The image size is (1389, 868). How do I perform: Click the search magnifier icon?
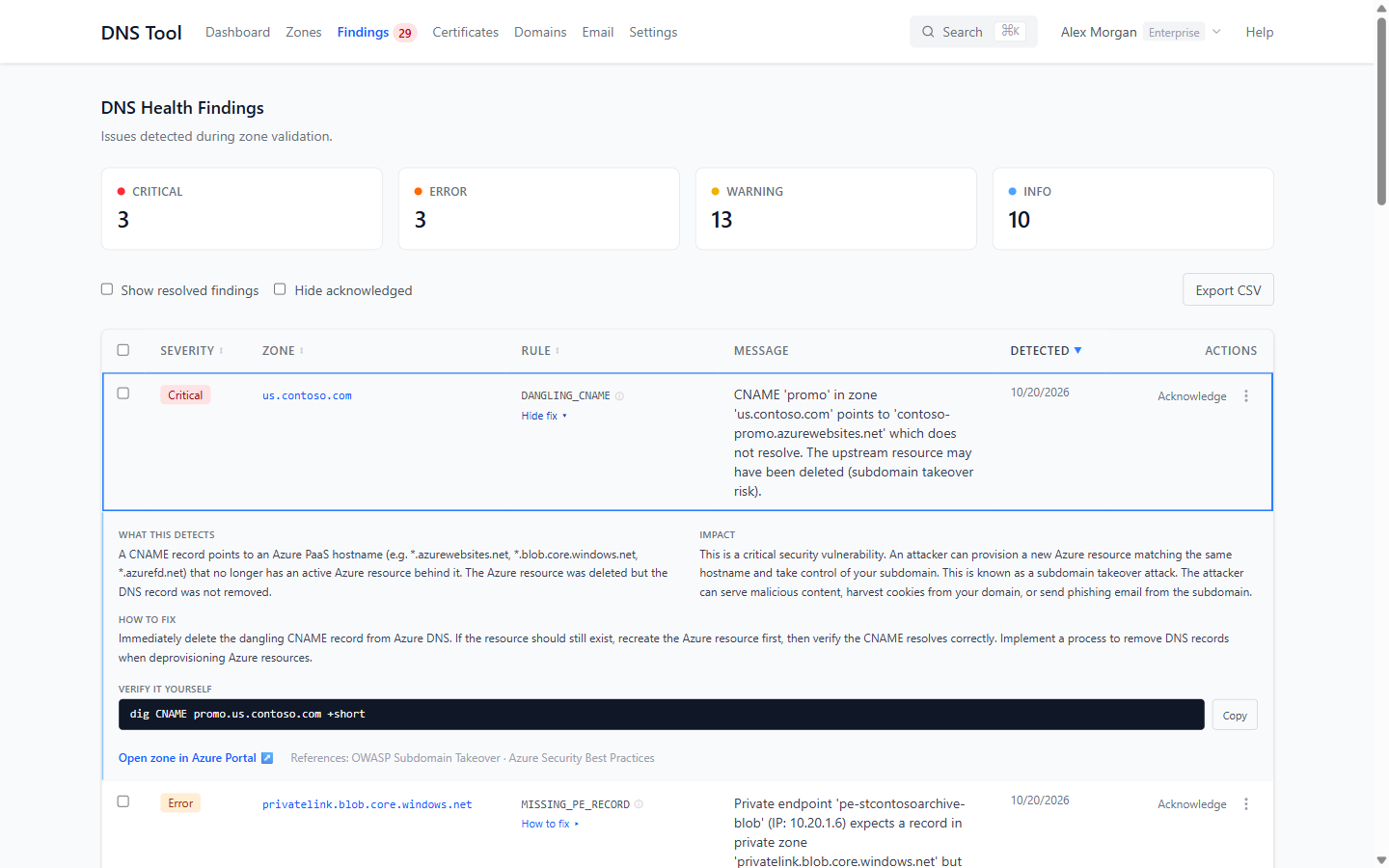[x=928, y=32]
